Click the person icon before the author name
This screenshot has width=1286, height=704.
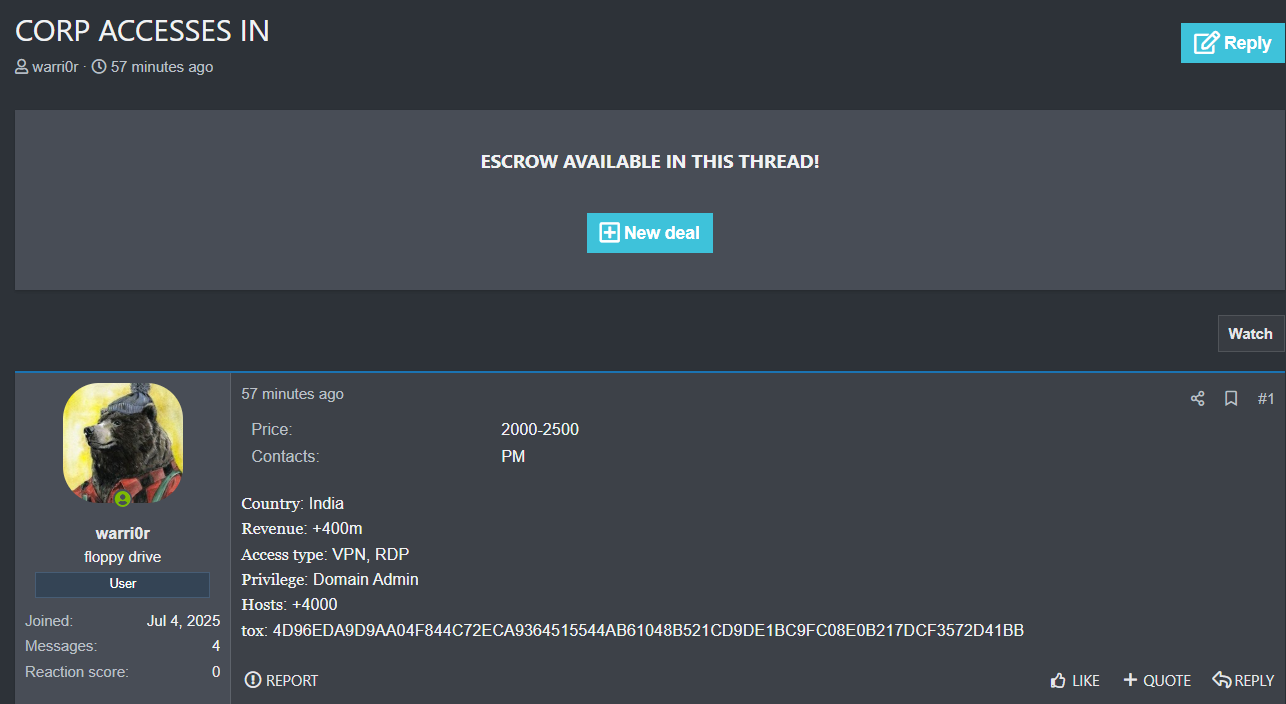point(22,67)
